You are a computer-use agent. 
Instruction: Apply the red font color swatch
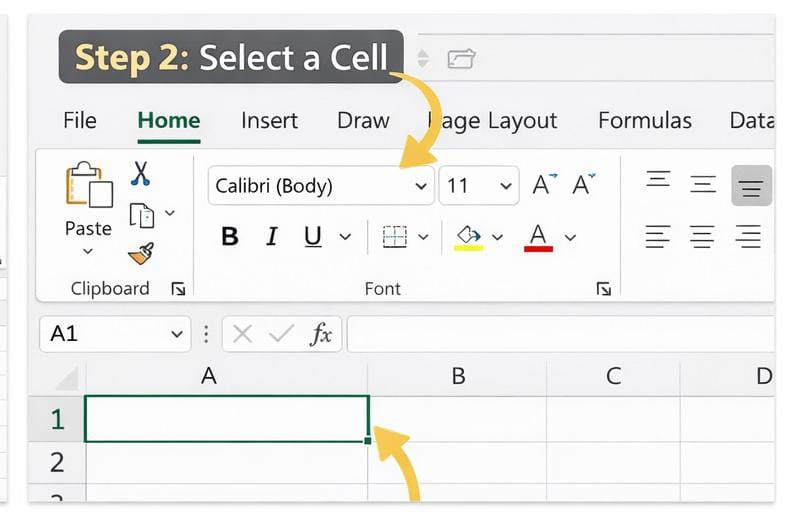[x=538, y=238]
